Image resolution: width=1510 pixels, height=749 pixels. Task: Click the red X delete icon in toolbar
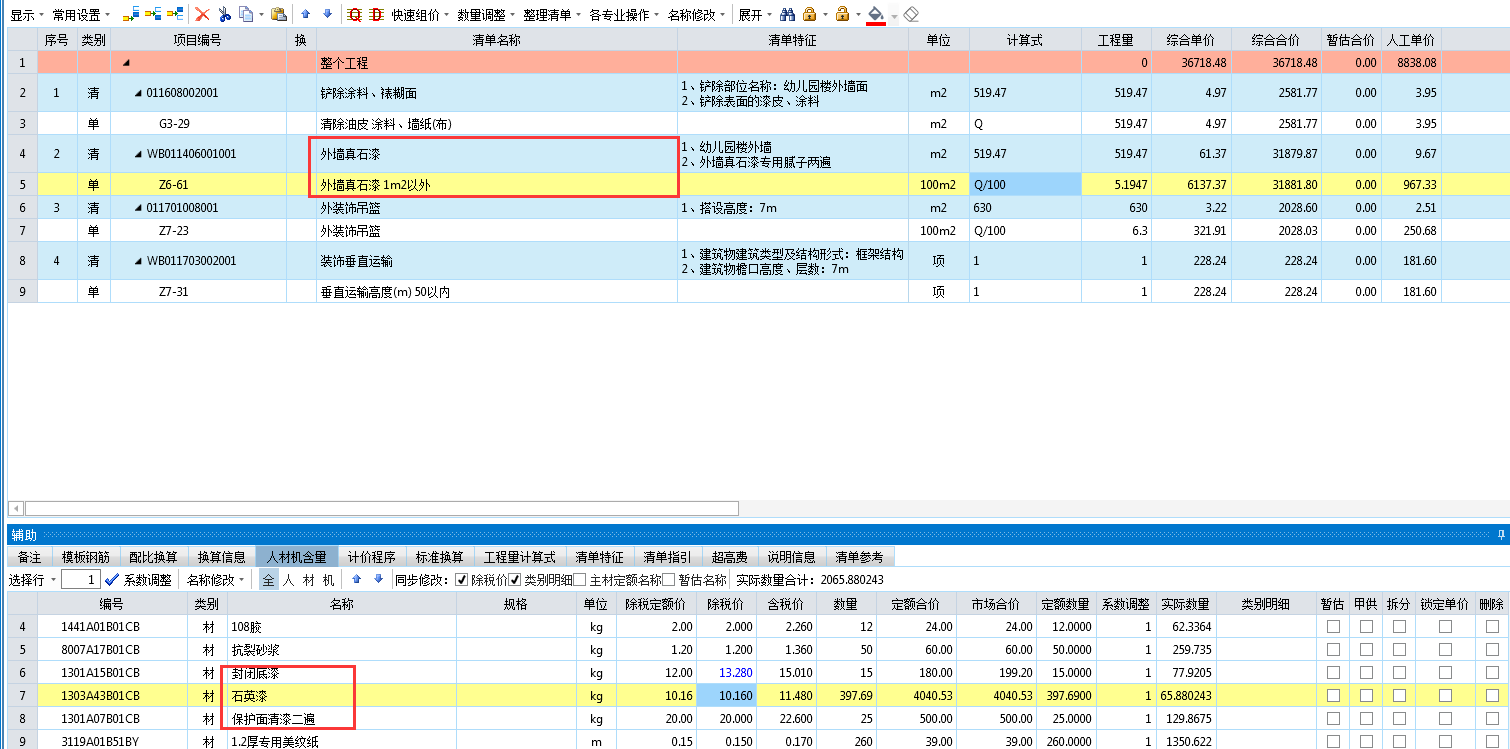point(202,15)
